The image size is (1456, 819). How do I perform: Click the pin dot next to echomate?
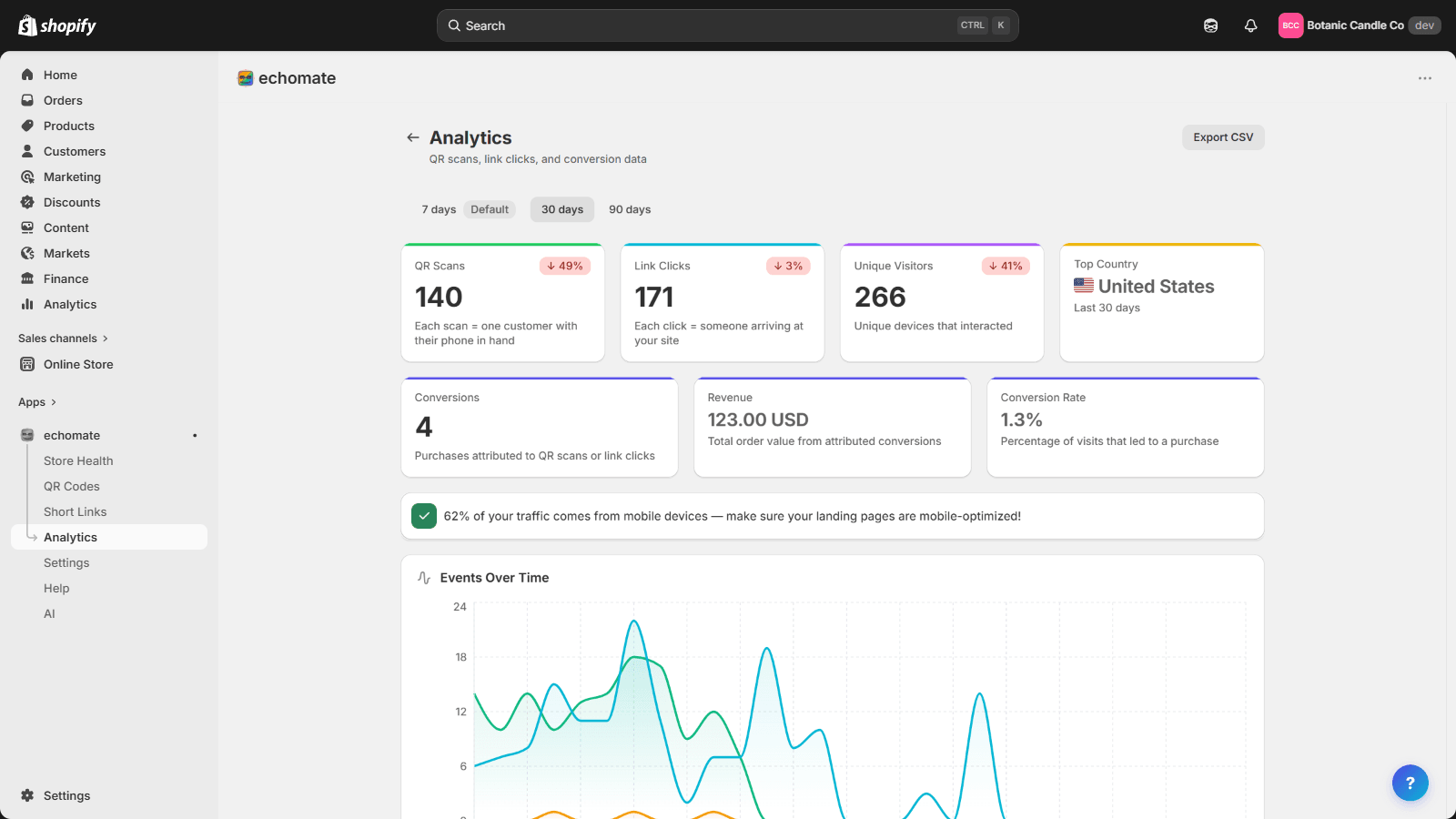coord(195,436)
